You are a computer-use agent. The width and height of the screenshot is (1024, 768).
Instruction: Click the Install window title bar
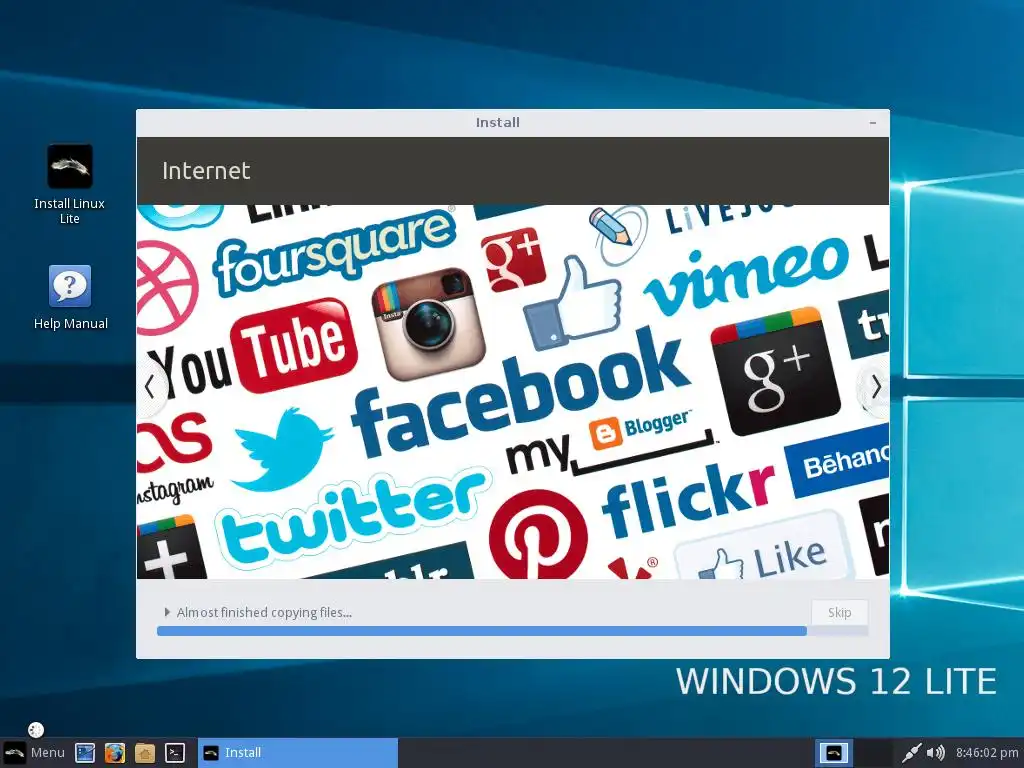[498, 123]
